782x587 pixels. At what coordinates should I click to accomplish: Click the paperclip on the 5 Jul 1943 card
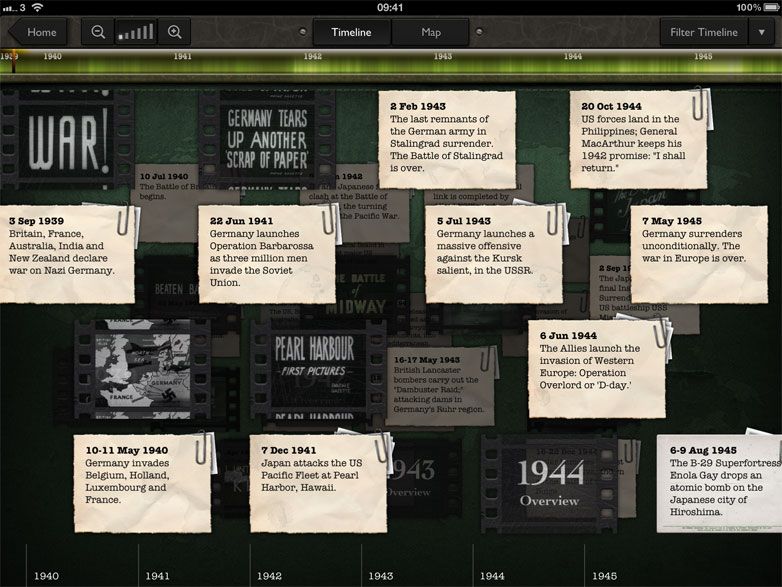click(x=554, y=218)
